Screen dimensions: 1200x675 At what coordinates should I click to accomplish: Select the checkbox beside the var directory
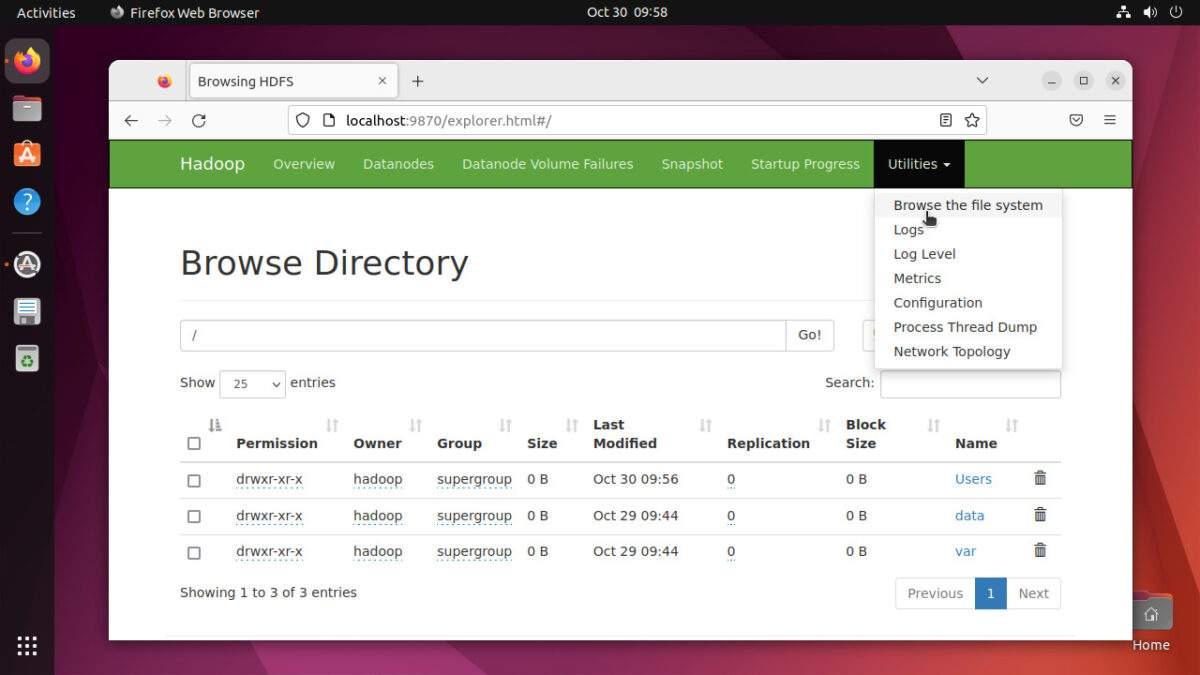tap(194, 552)
